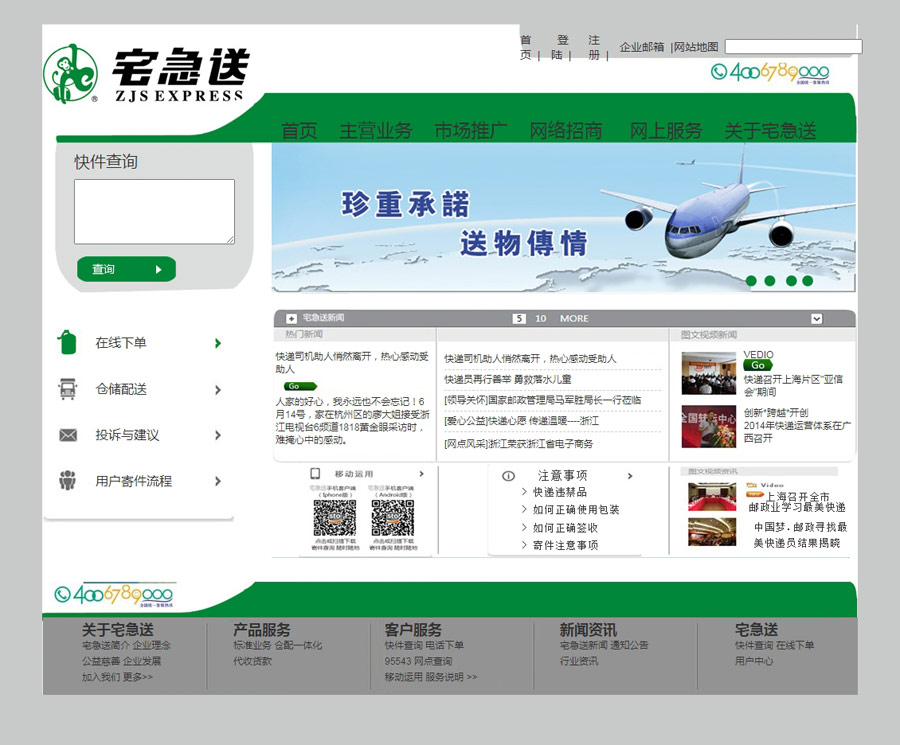
Task: Open the Android client QR code
Action: coord(393,518)
